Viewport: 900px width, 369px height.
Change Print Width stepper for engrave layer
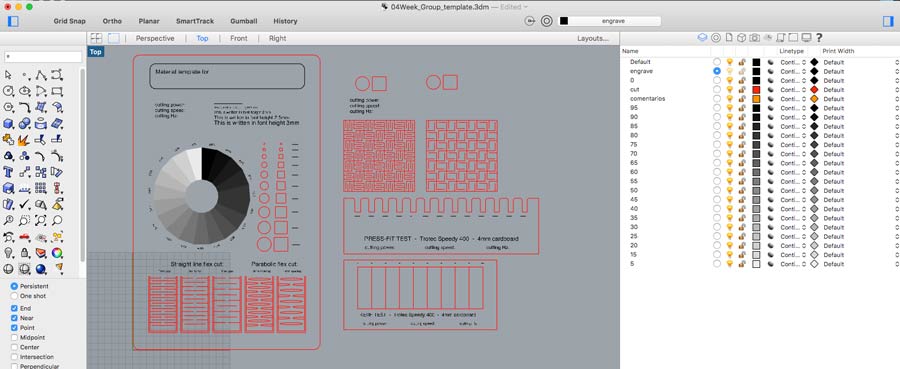tap(896, 71)
